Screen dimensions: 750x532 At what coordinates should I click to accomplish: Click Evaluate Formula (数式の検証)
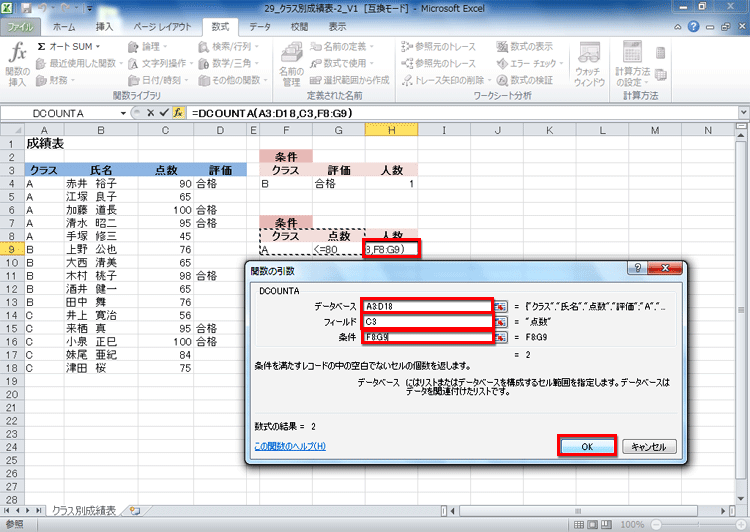tap(524, 80)
